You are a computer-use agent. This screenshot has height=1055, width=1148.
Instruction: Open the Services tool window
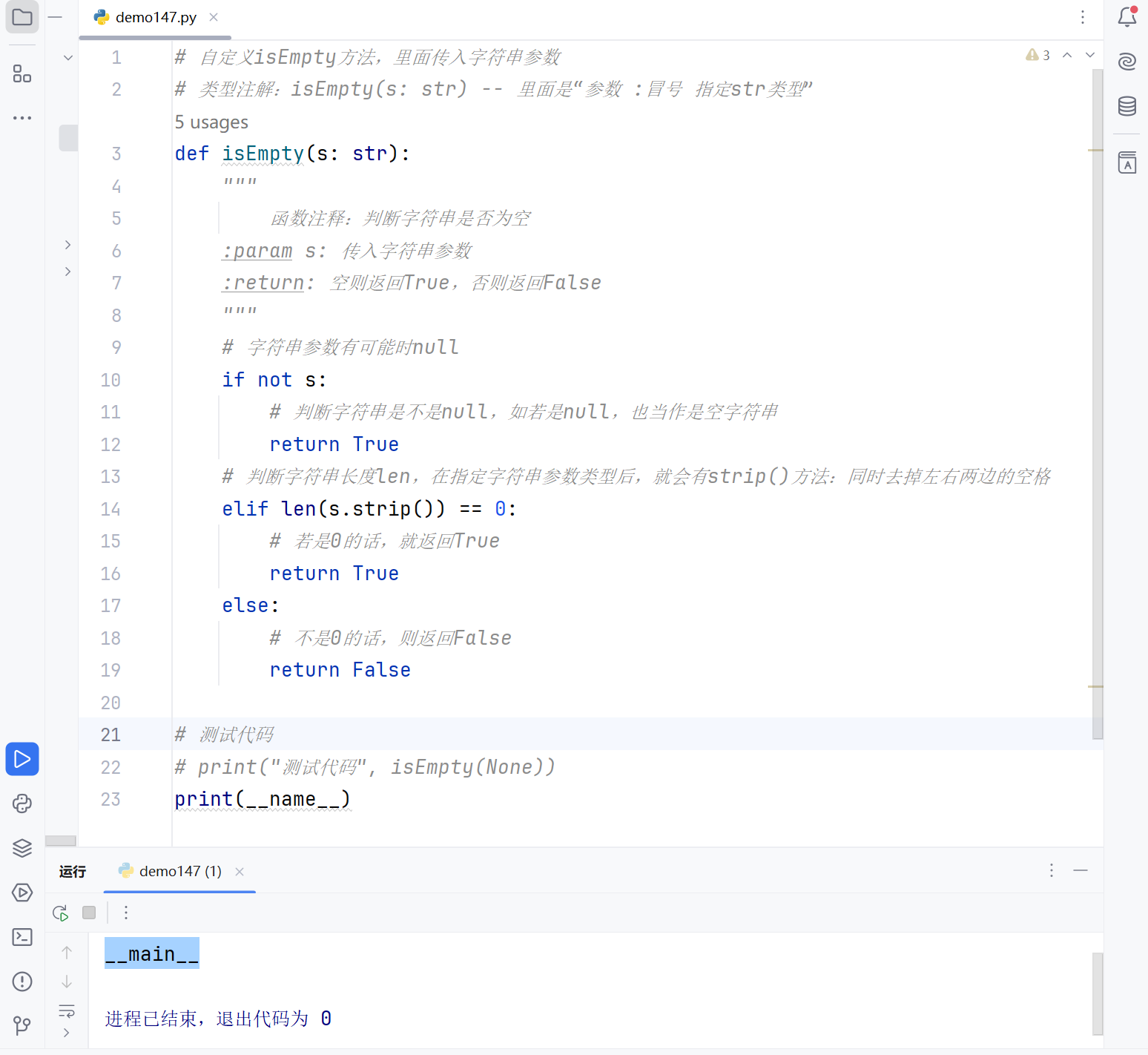(22, 893)
